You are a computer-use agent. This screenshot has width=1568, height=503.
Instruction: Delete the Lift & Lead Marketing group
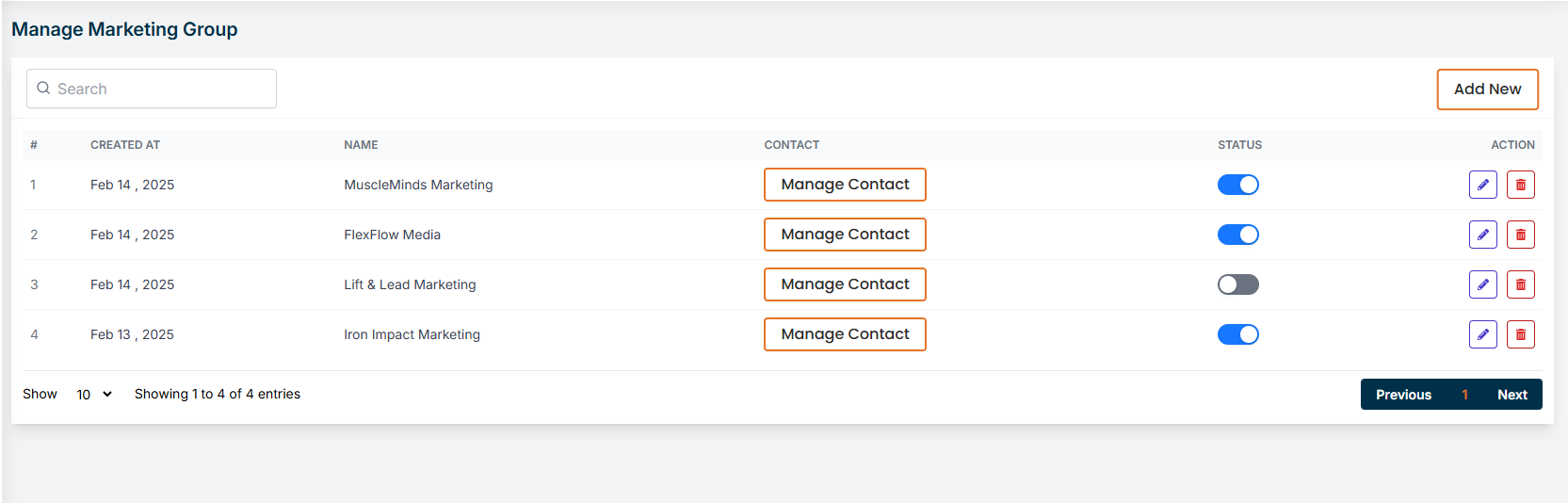1520,284
